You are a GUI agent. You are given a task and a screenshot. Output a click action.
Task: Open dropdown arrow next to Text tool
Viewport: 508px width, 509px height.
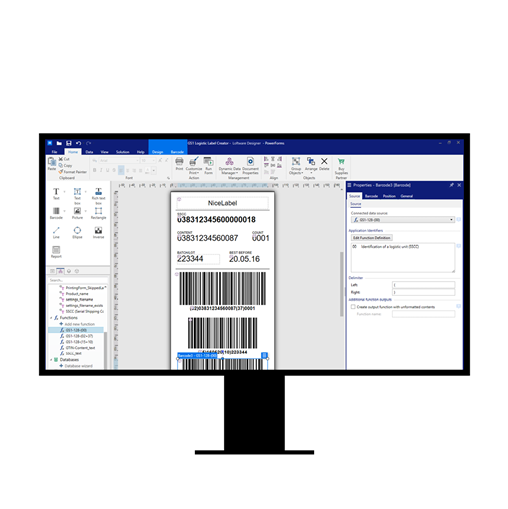click(64, 192)
